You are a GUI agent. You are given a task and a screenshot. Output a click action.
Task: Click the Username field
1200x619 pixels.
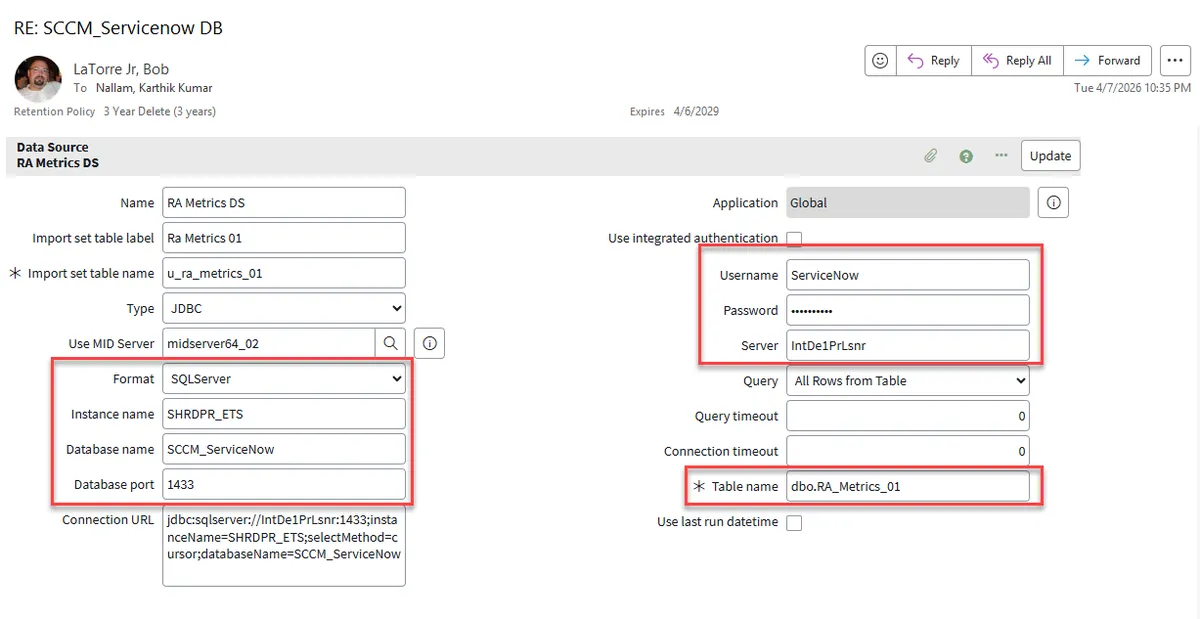pyautogui.click(x=907, y=275)
